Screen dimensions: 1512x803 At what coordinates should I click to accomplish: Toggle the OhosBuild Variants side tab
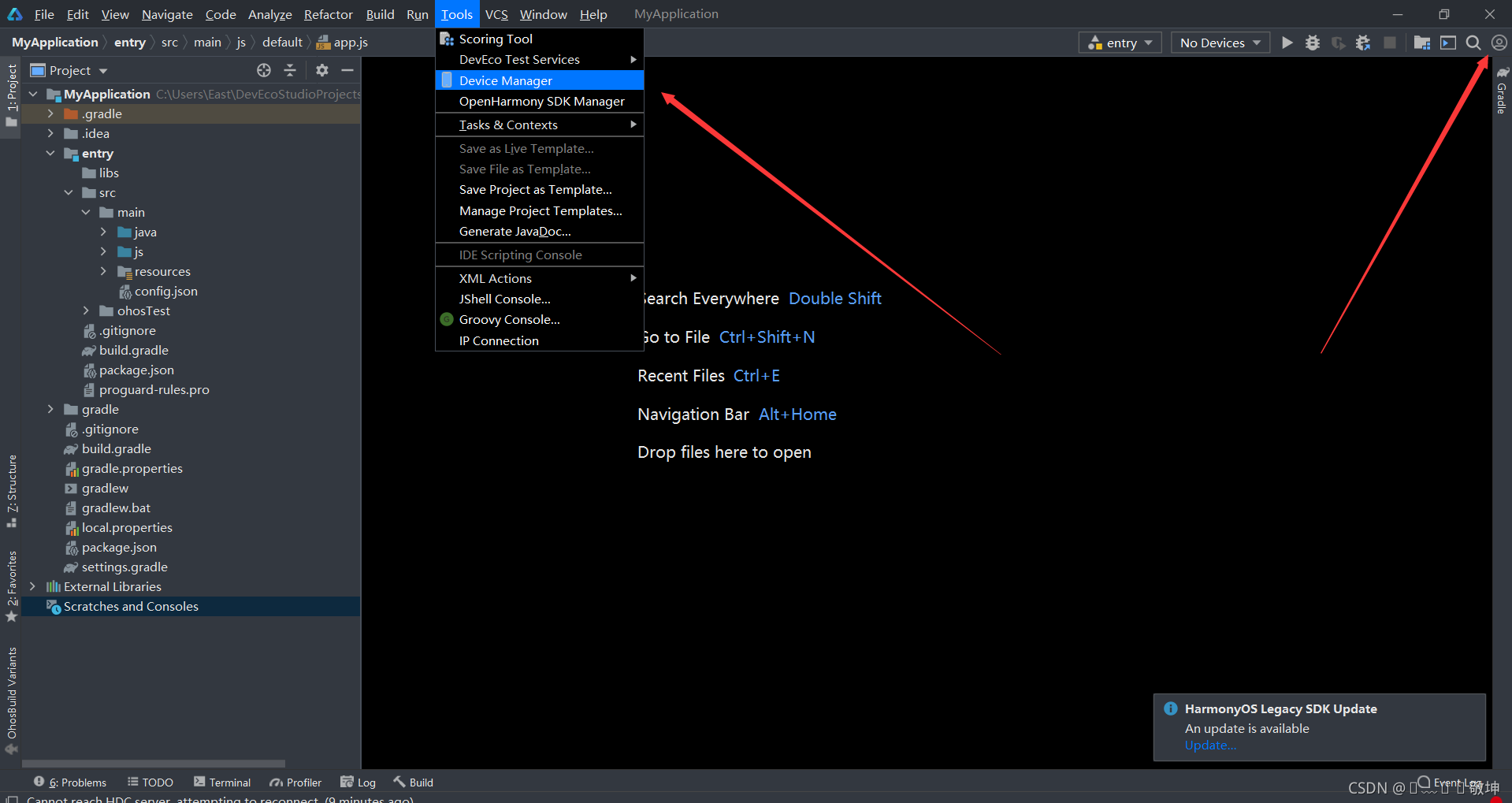pyautogui.click(x=11, y=700)
